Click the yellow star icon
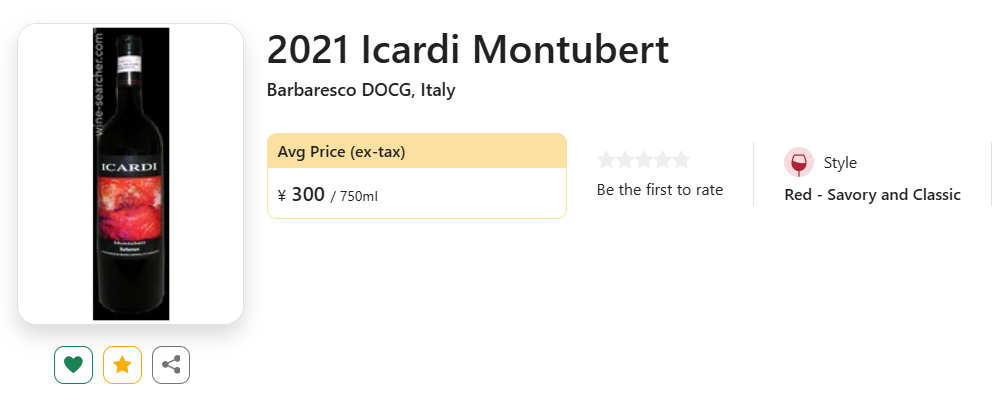 point(122,365)
